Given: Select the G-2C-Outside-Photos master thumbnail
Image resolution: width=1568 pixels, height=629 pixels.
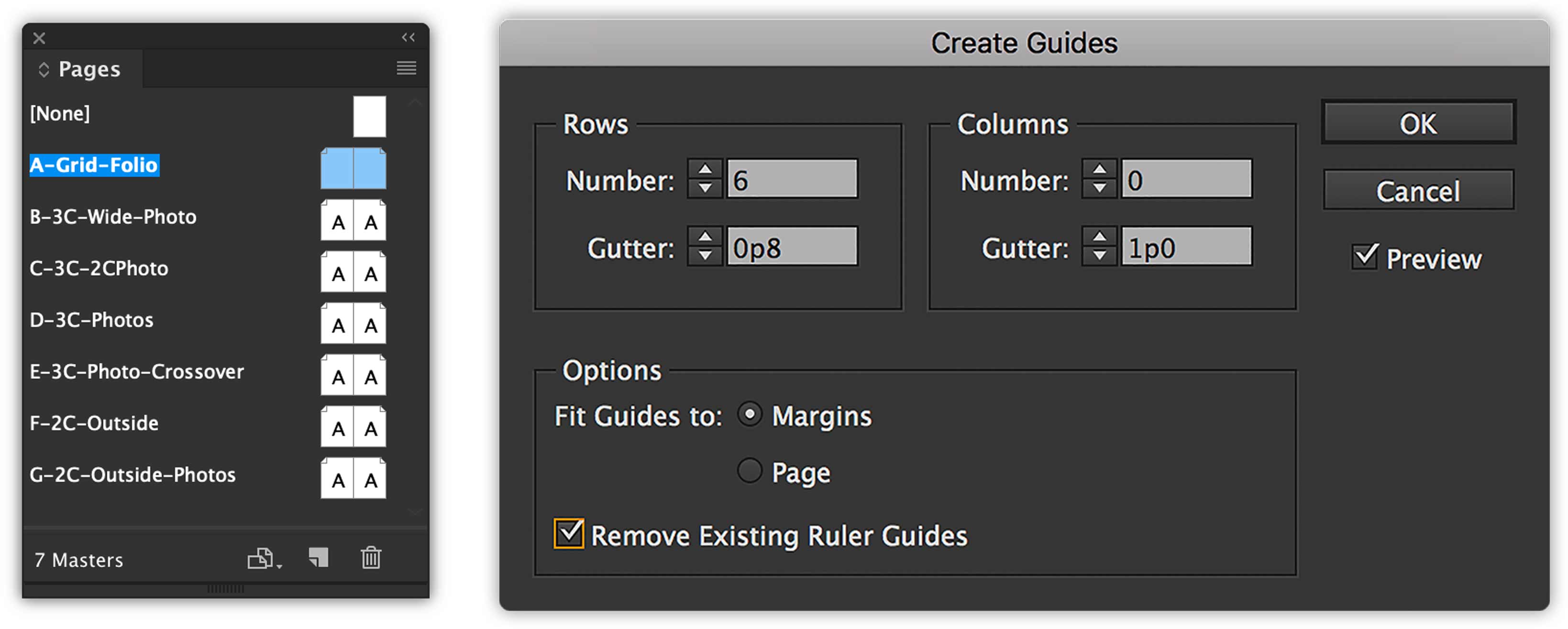Looking at the screenshot, I should 353,478.
